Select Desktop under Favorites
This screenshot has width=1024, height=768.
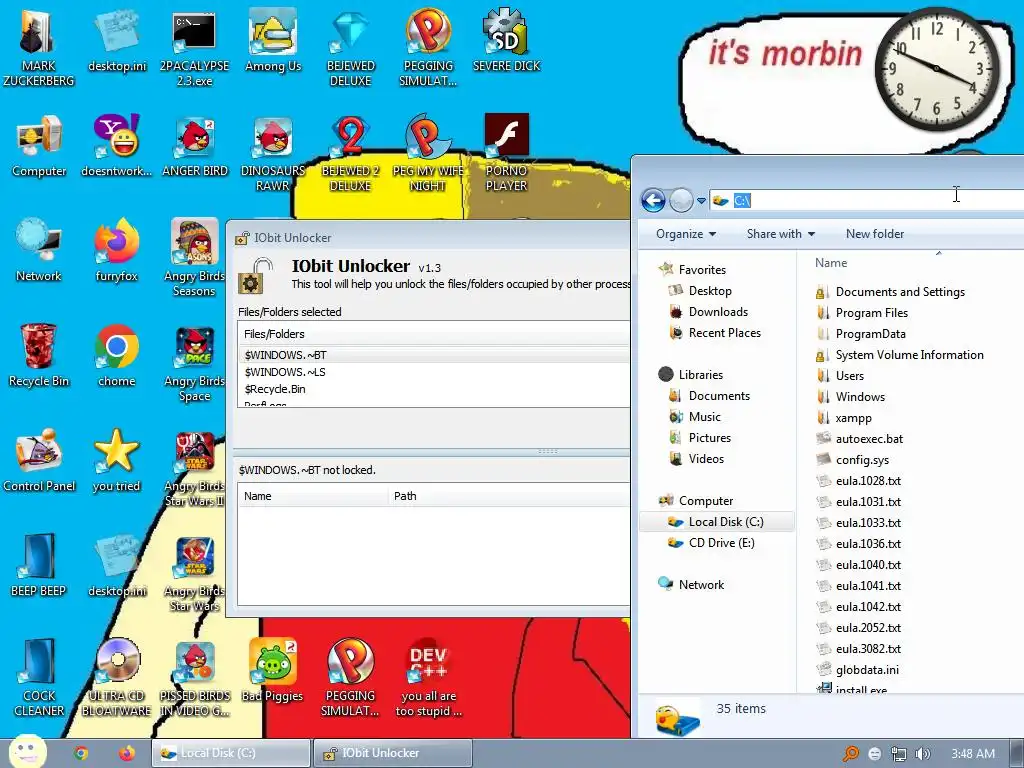pos(710,291)
